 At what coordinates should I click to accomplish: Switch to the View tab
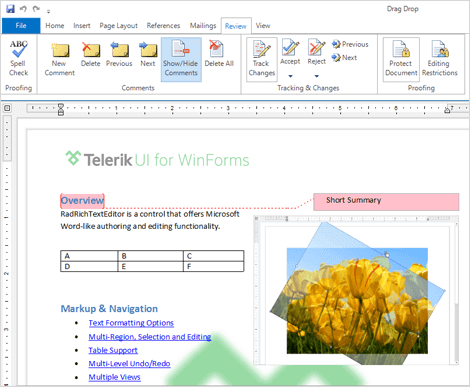click(x=263, y=26)
